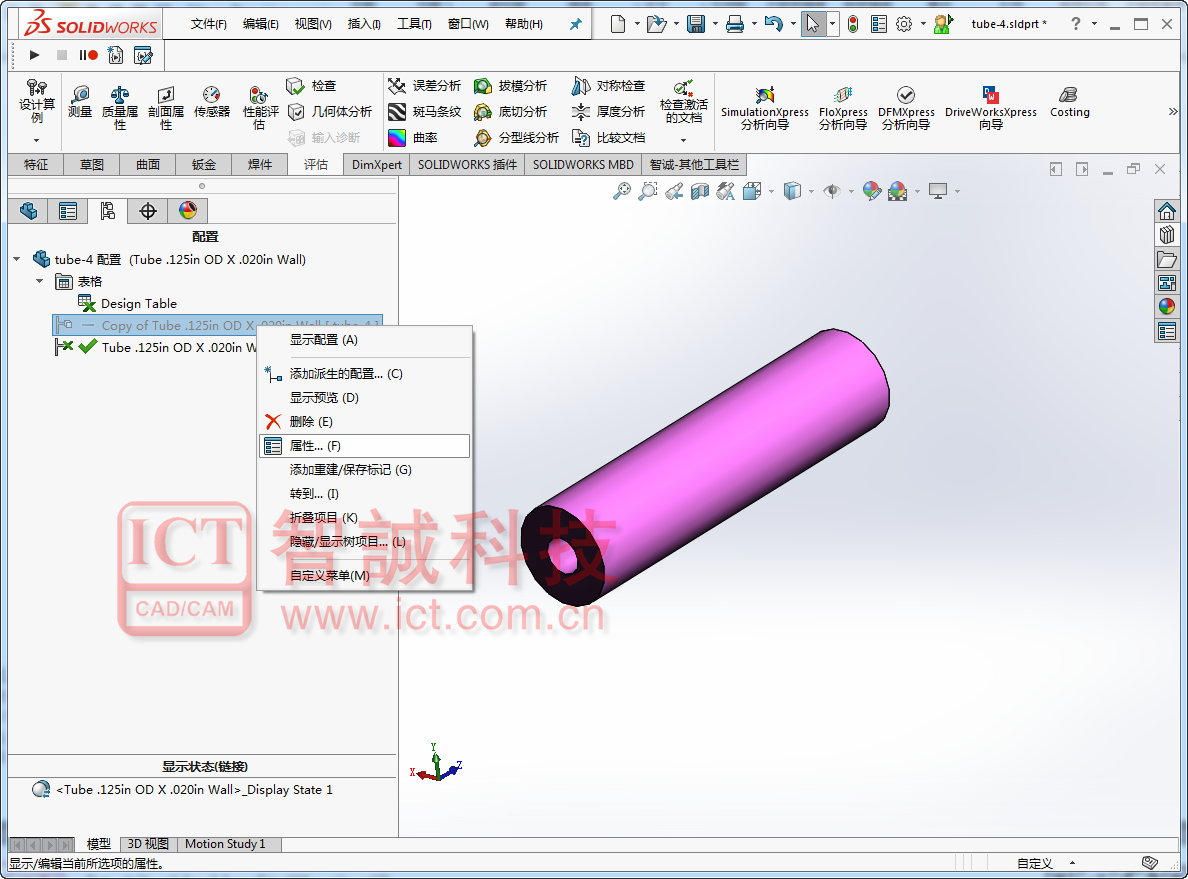Screen dimensions: 1188x879
Task: Open Deviation Analysis (误差分析)
Action: tap(424, 86)
